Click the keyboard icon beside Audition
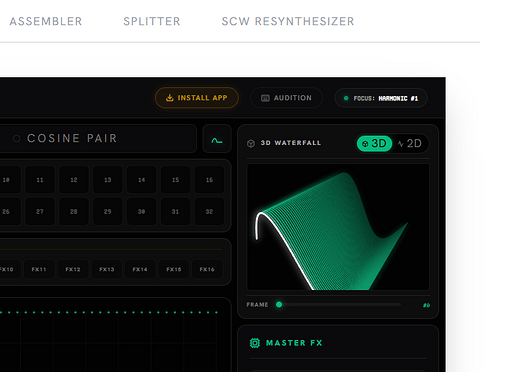Image resolution: width=517 pixels, height=372 pixels. coord(265,98)
